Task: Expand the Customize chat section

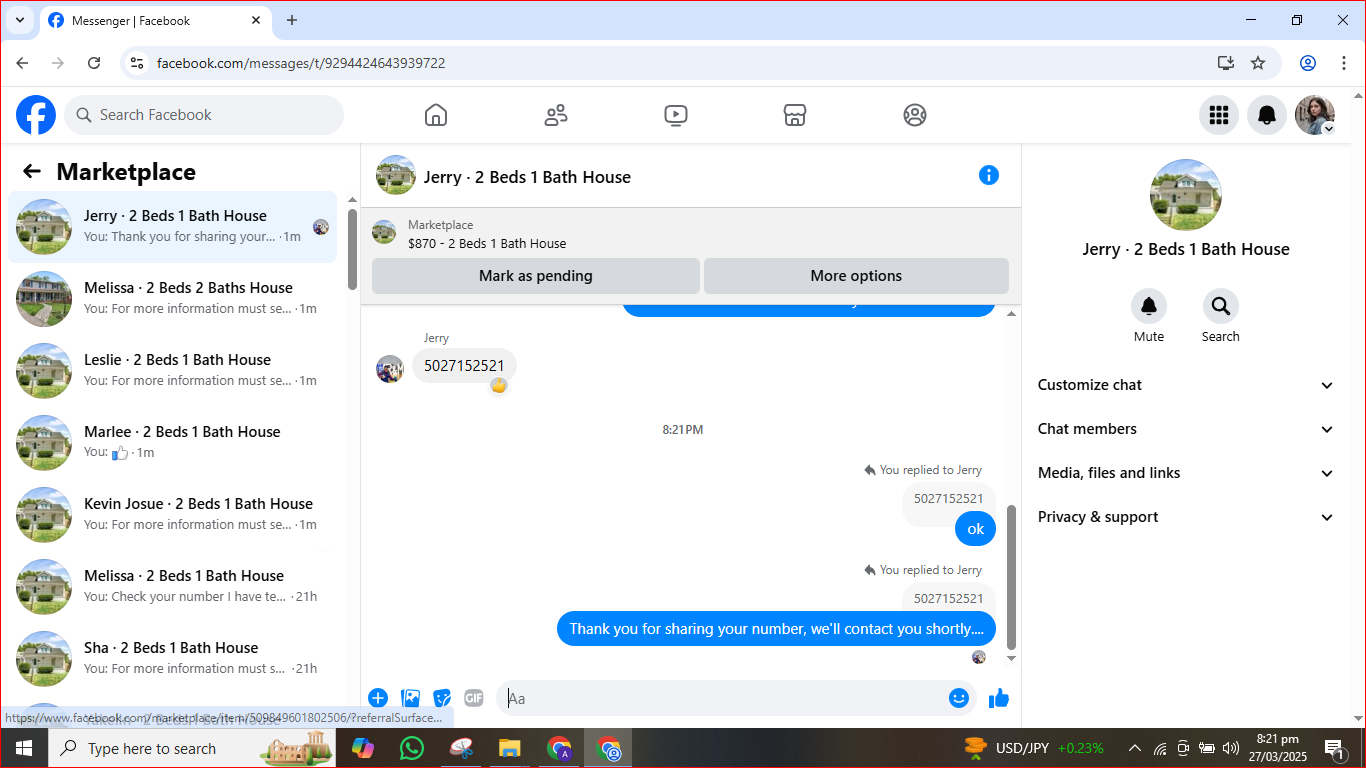Action: [x=1186, y=385]
